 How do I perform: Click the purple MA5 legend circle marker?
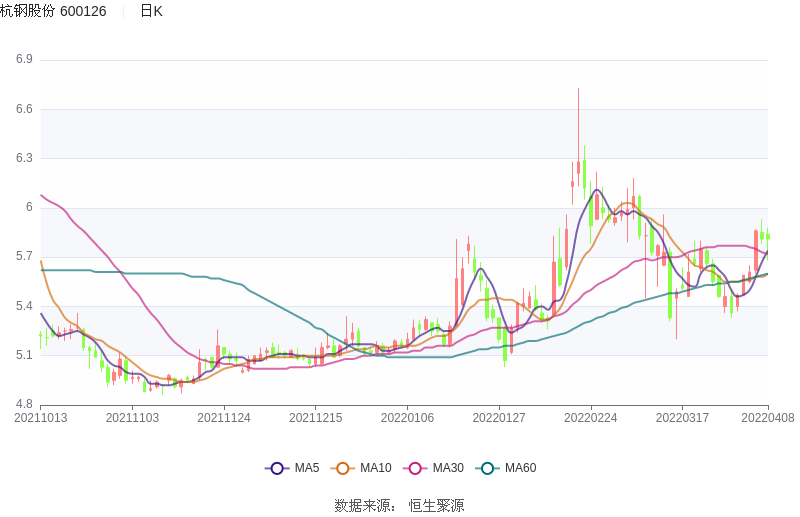coord(277,468)
